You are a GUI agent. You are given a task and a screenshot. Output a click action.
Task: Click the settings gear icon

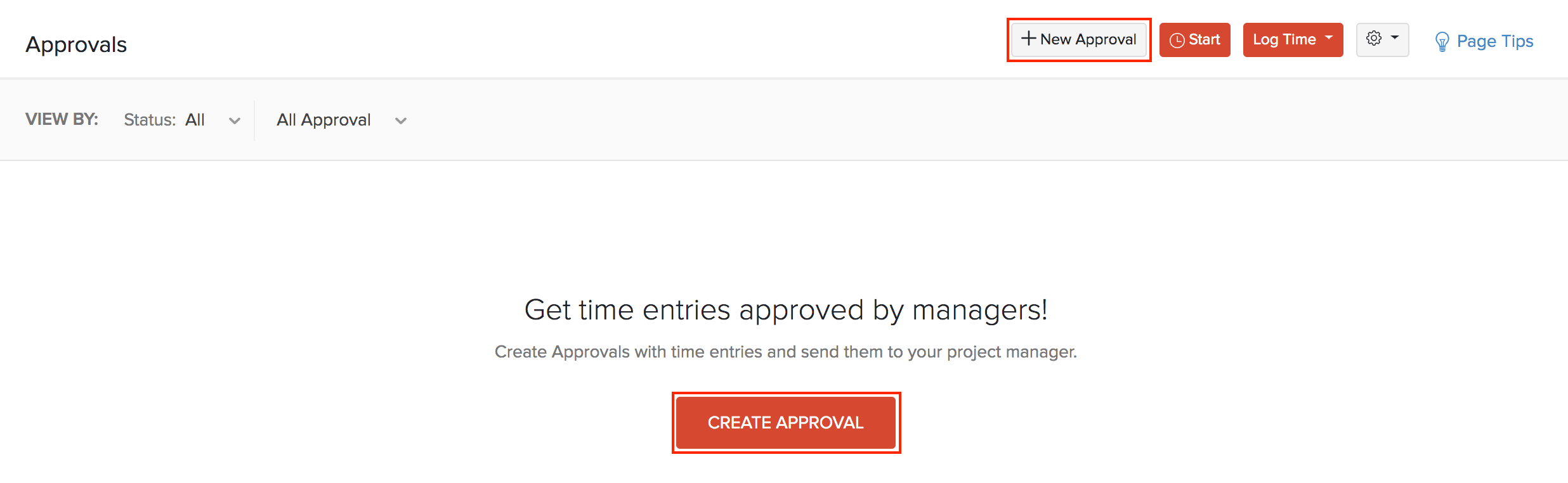click(x=1375, y=39)
